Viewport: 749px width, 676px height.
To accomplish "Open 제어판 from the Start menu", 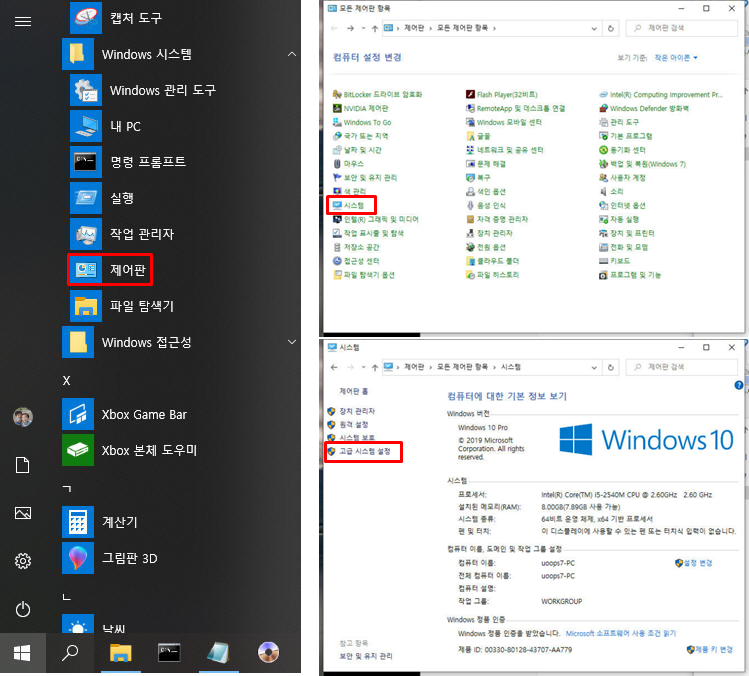I will pyautogui.click(x=110, y=270).
